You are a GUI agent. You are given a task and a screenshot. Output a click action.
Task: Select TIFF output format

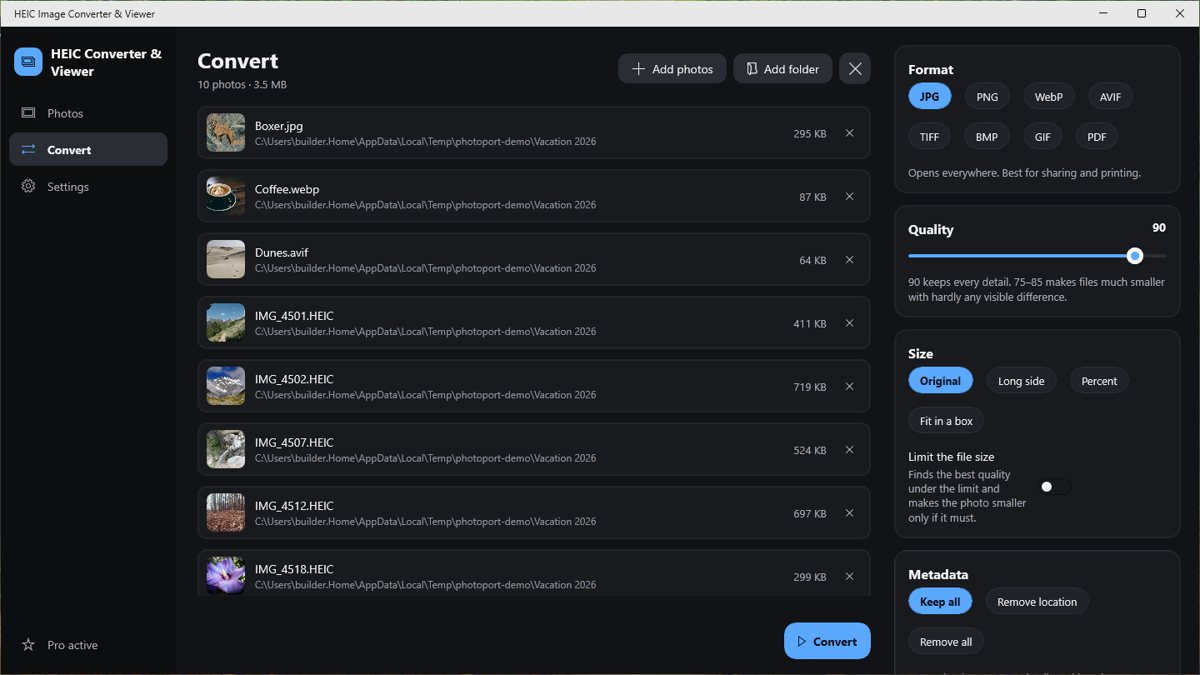(930, 137)
